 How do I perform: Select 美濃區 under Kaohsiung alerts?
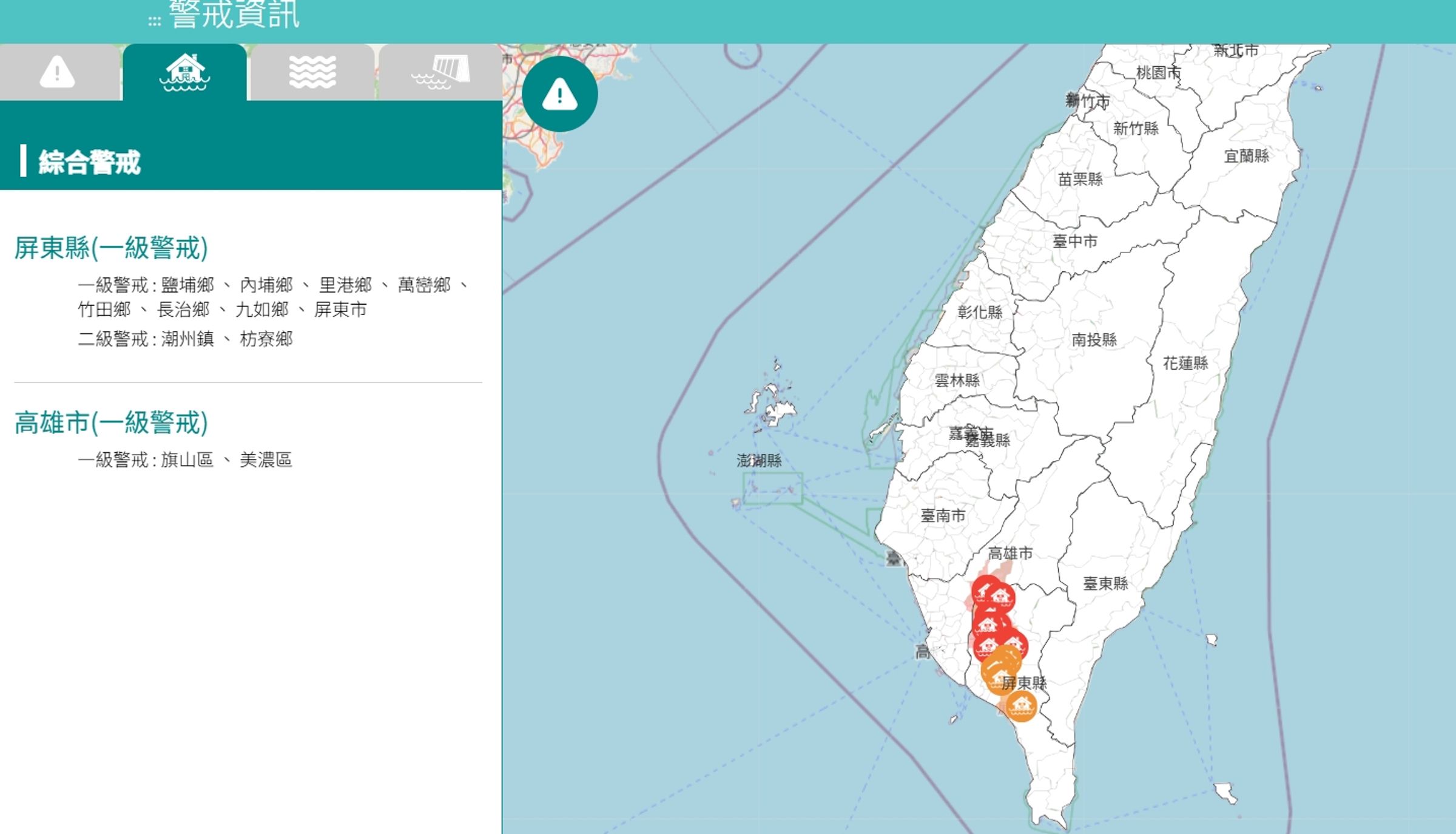(x=266, y=459)
